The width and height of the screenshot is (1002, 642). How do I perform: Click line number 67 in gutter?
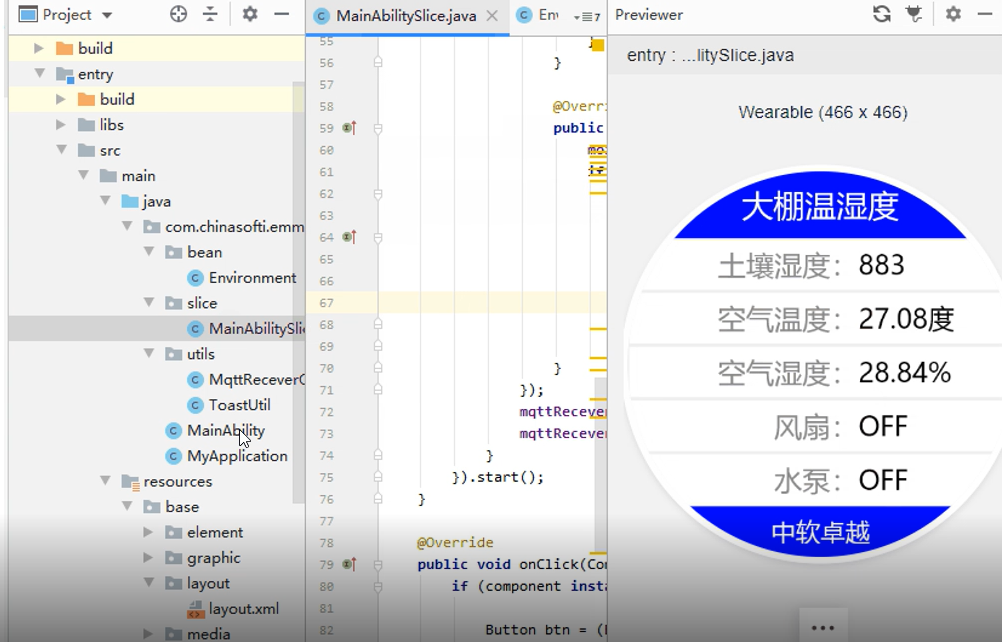pos(326,303)
